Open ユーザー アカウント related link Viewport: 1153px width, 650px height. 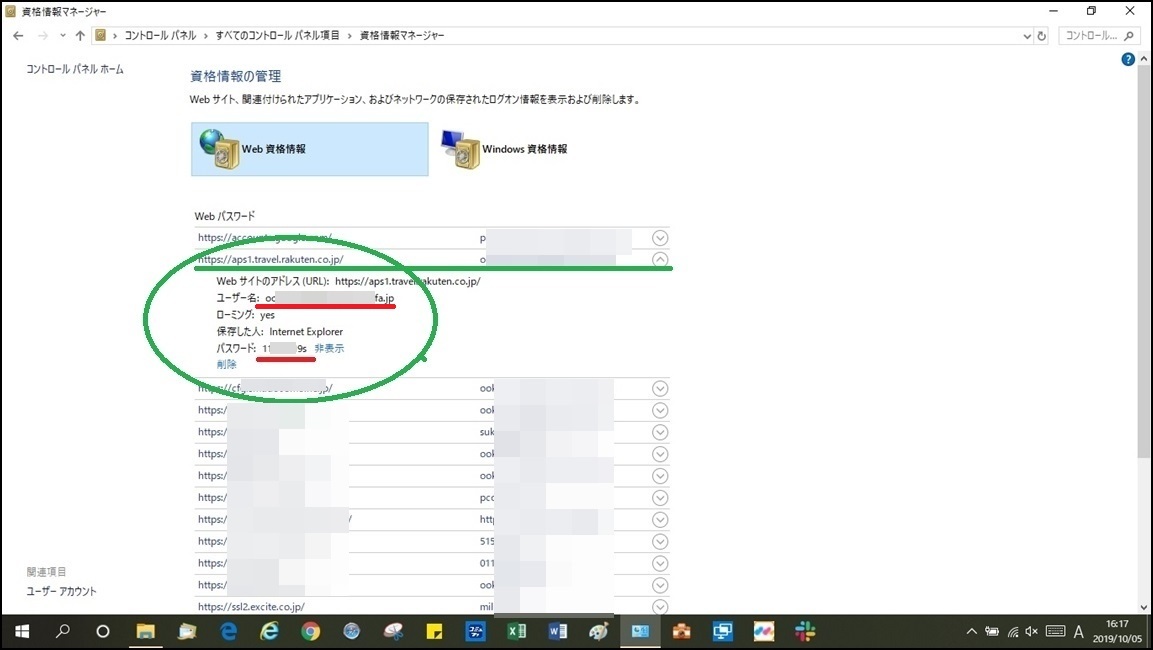pos(62,591)
